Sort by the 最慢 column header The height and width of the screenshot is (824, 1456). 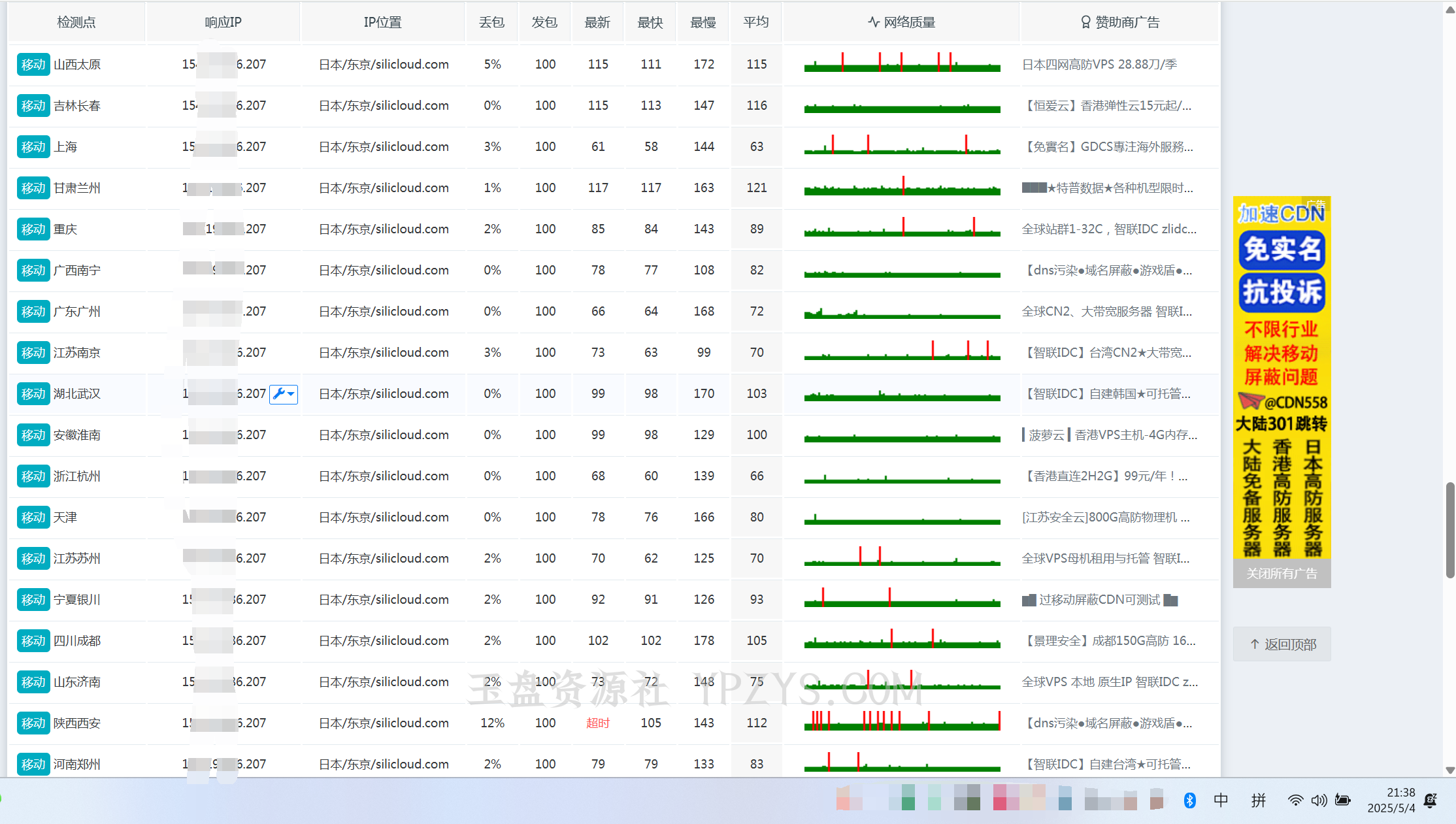click(703, 22)
